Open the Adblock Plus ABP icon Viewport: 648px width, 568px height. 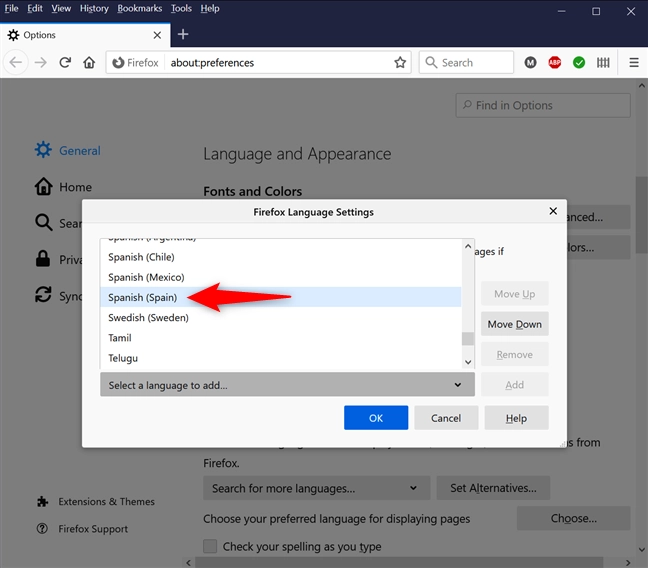click(554, 62)
